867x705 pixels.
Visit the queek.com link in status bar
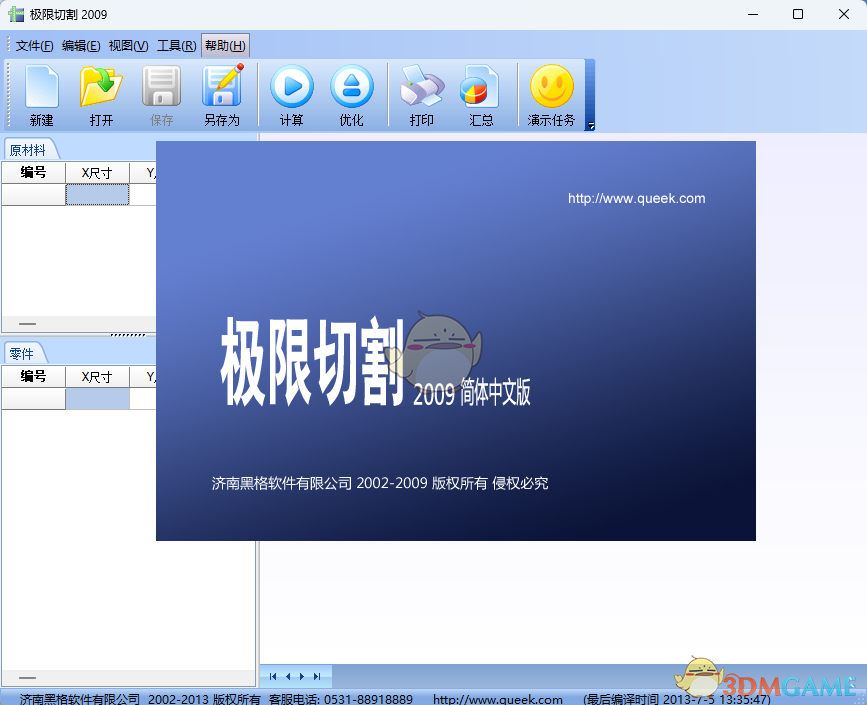pos(497,698)
